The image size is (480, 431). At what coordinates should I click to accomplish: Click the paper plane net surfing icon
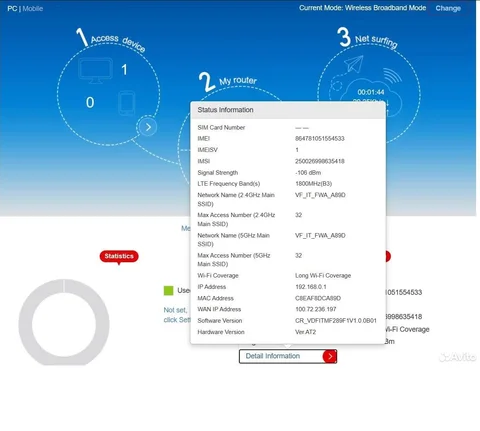[x=354, y=64]
